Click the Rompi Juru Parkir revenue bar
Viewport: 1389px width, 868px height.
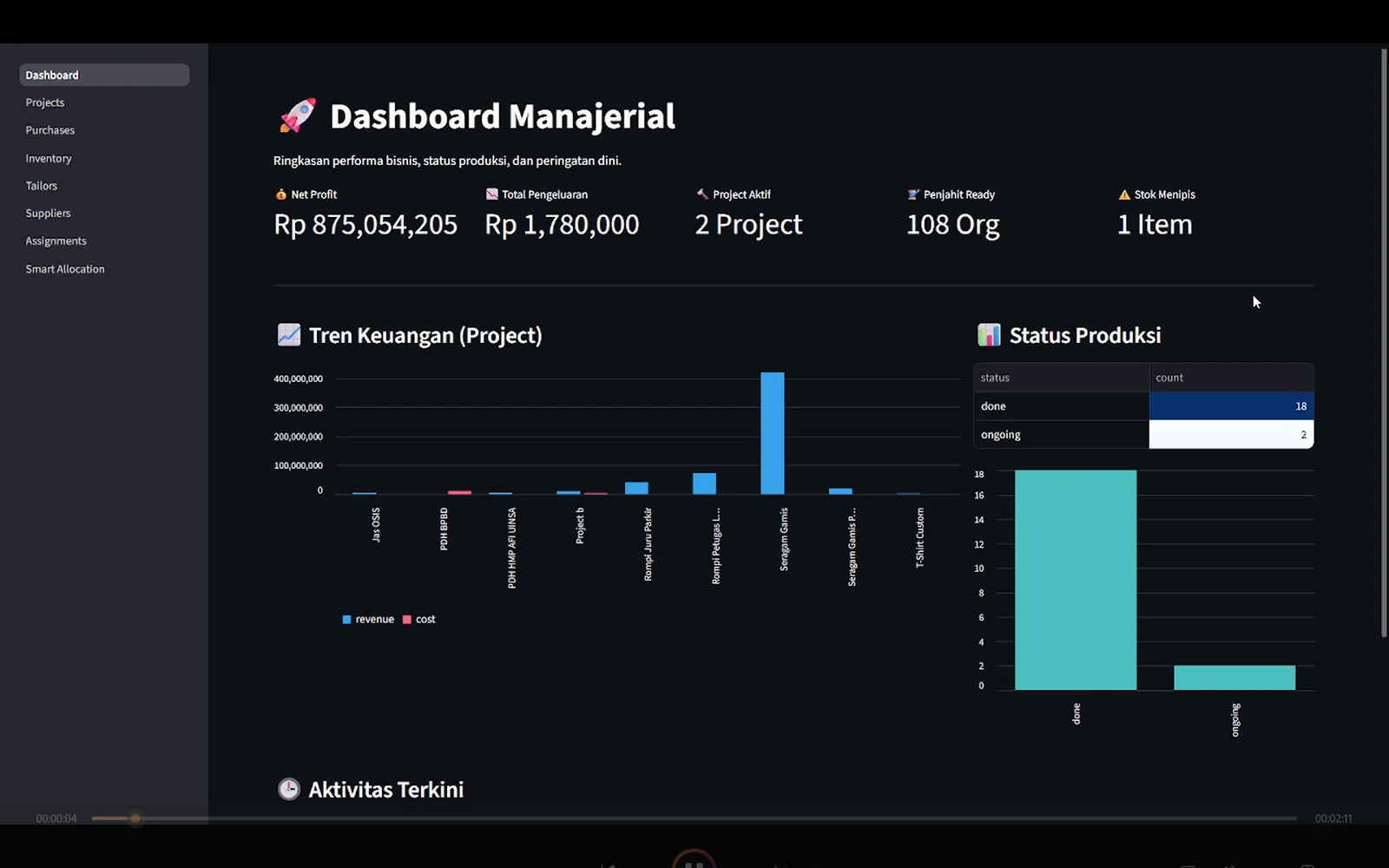[x=636, y=488]
